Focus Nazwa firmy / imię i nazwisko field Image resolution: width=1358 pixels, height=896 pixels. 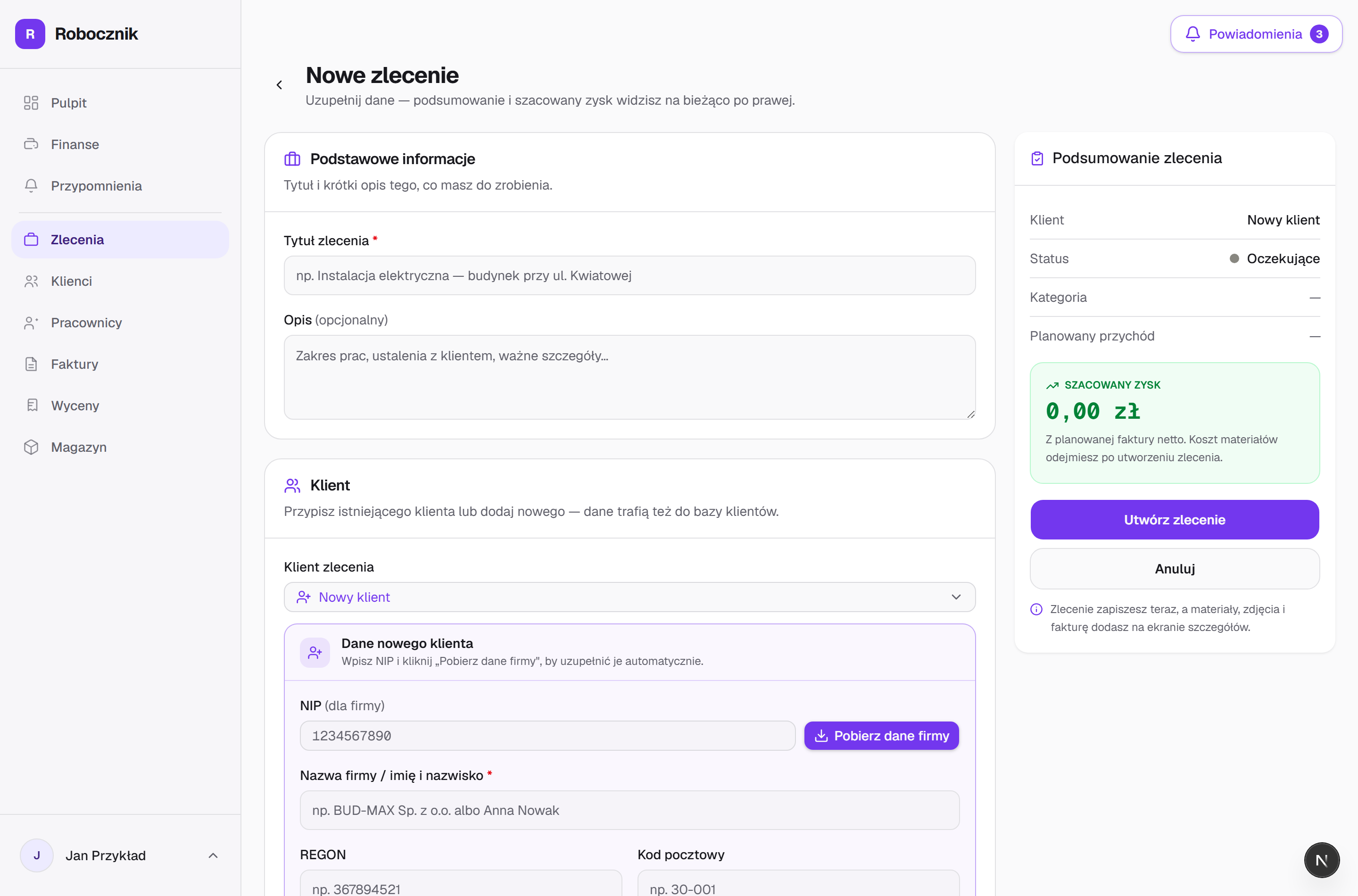point(629,810)
